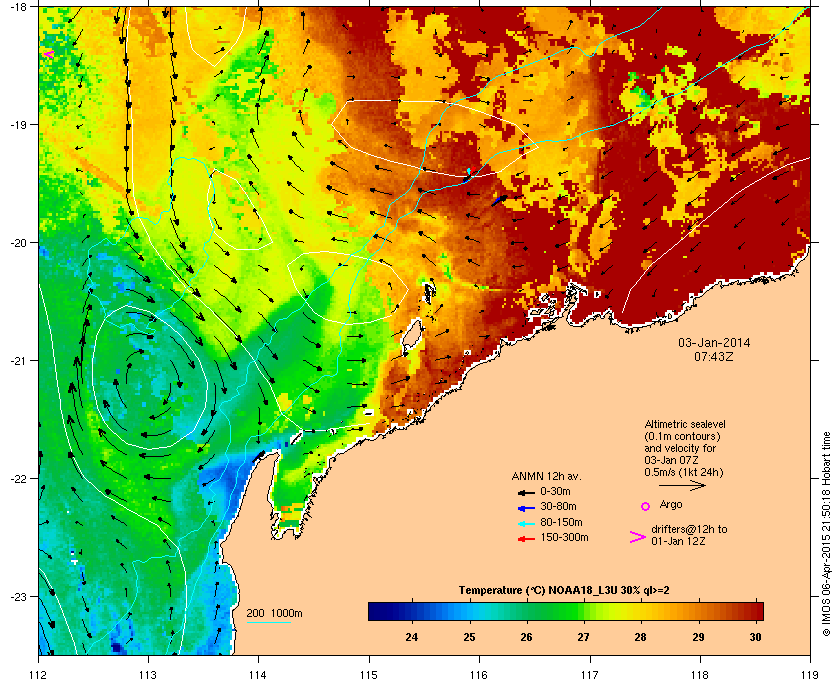Click the IMOS copyright timestamp text
This screenshot has width=840, height=680.
pyautogui.click(x=826, y=534)
